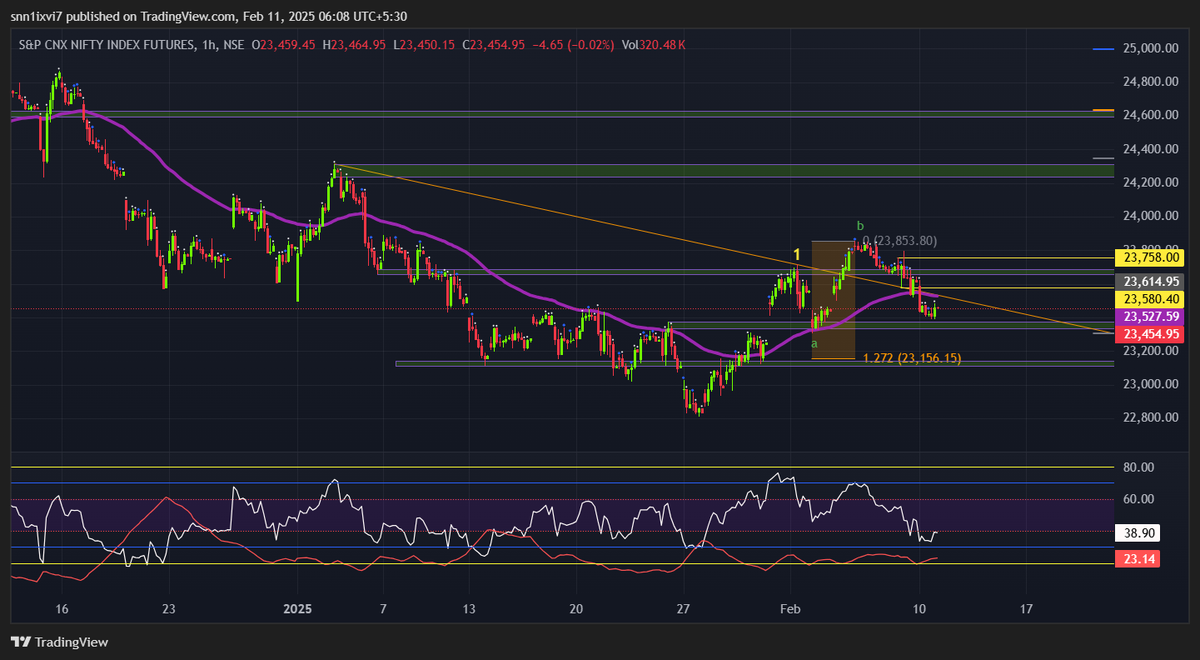Image resolution: width=1200 pixels, height=660 pixels.
Task: Click the 17 date label on the time axis
Action: 1026,608
